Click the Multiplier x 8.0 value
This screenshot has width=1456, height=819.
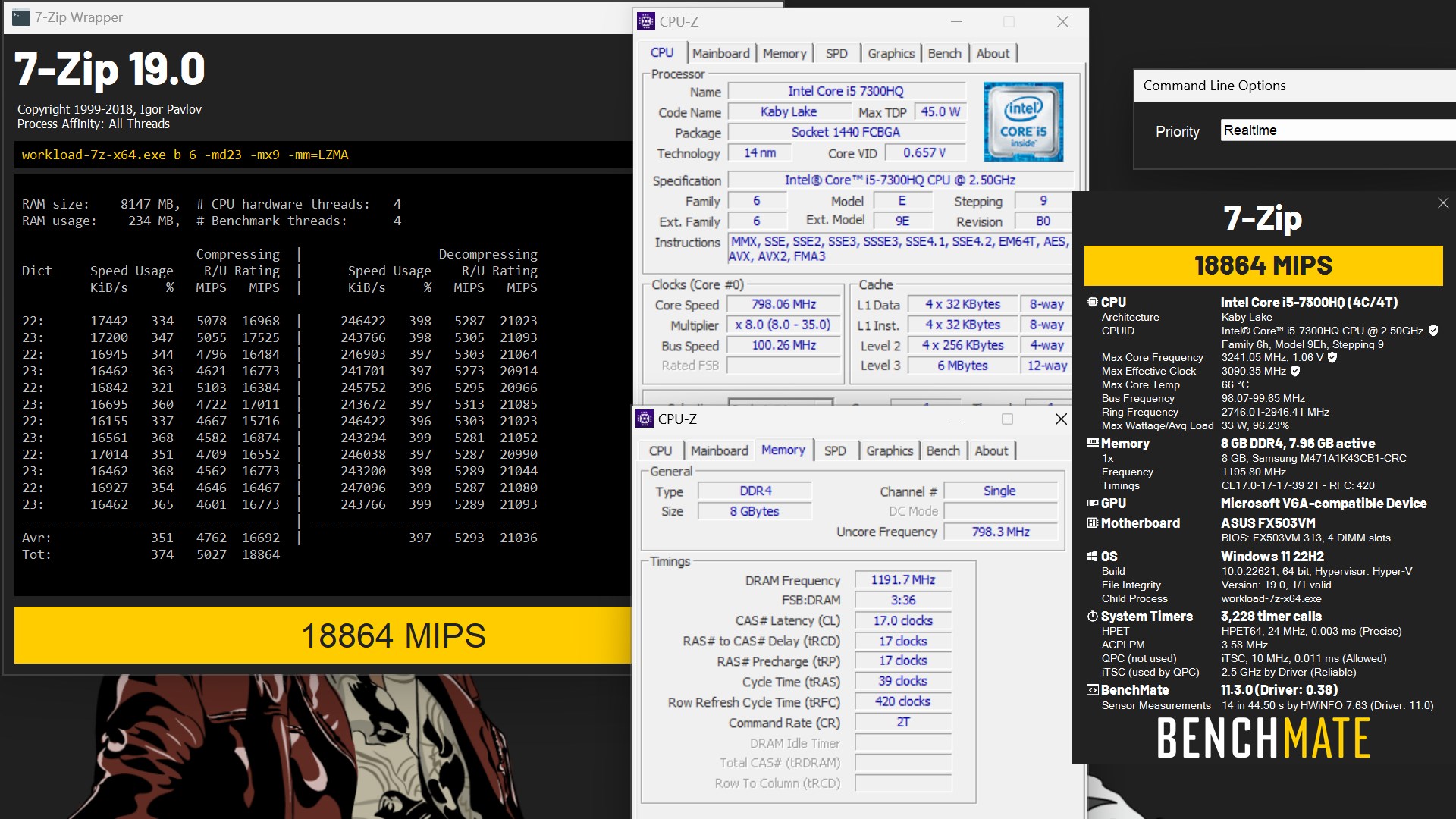tap(783, 325)
